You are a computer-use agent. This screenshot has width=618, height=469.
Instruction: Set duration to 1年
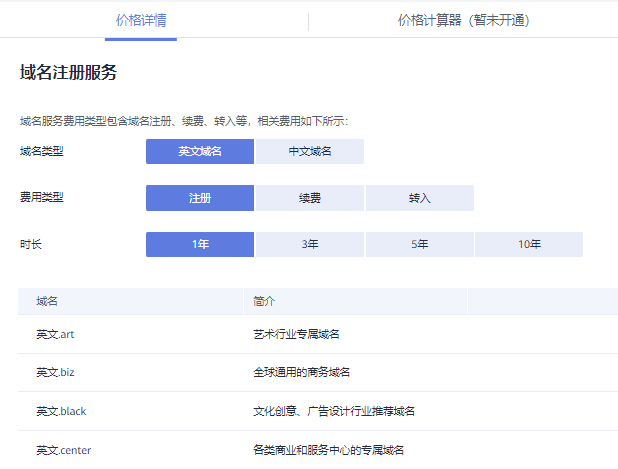pyautogui.click(x=200, y=244)
